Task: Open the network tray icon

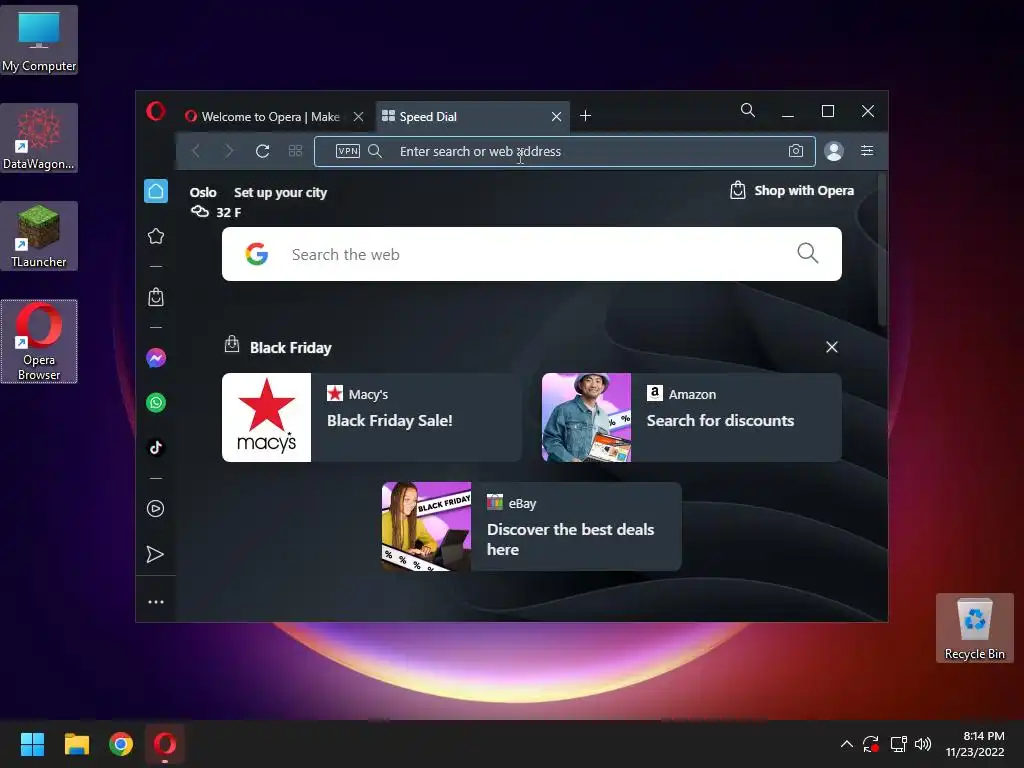Action: 899,744
